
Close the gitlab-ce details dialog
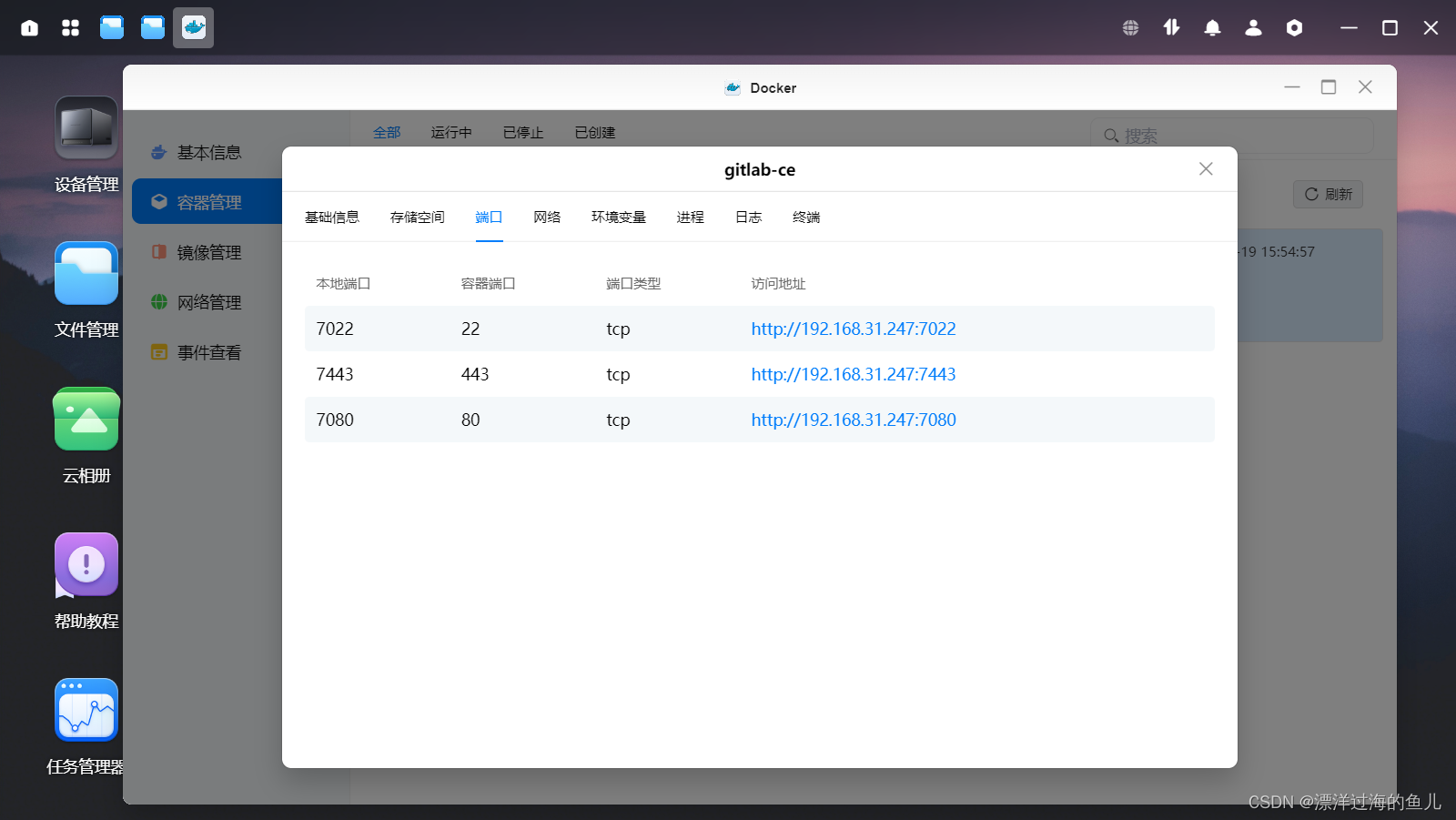[x=1205, y=168]
